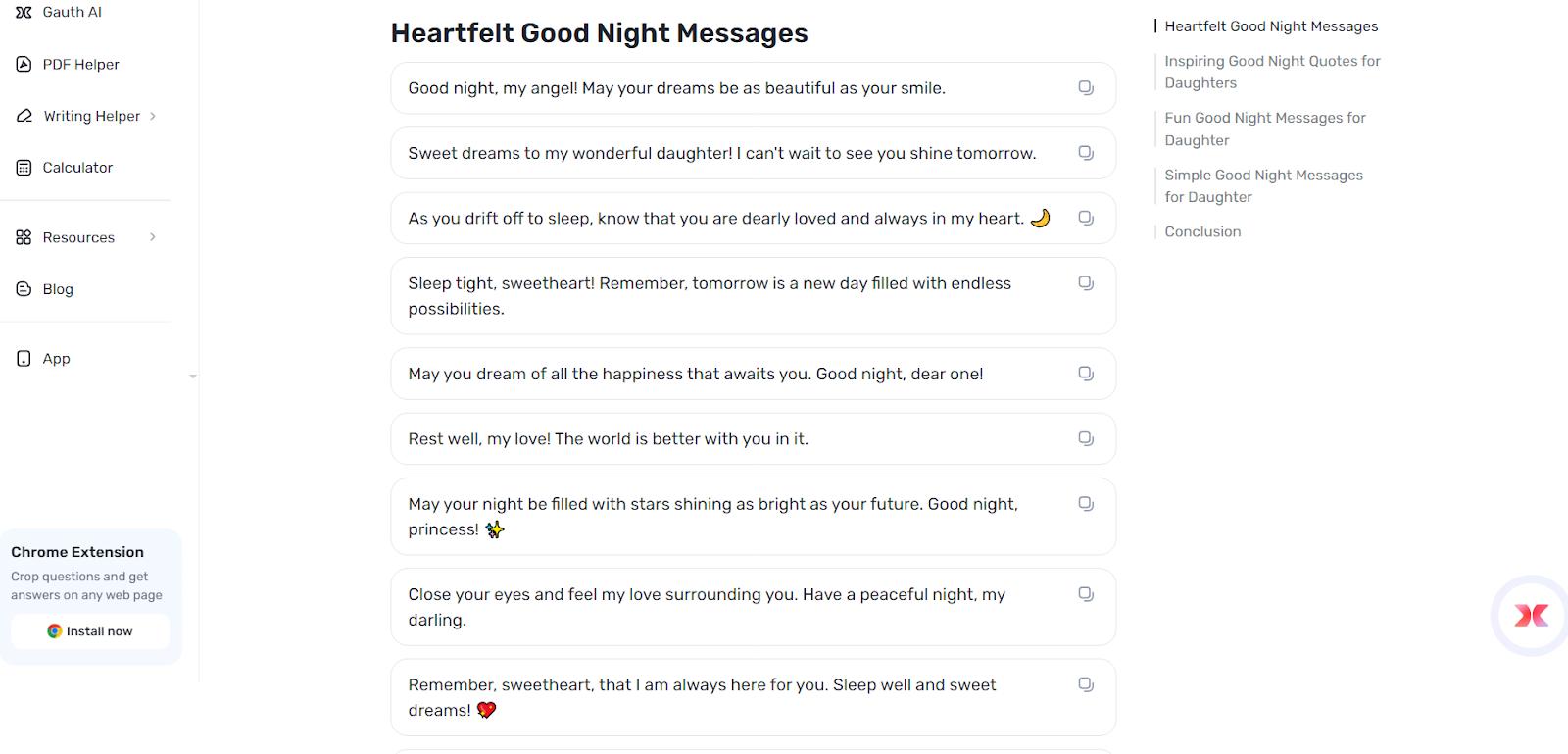
Task: Click the Gauth AI logo icon
Action: tap(23, 12)
